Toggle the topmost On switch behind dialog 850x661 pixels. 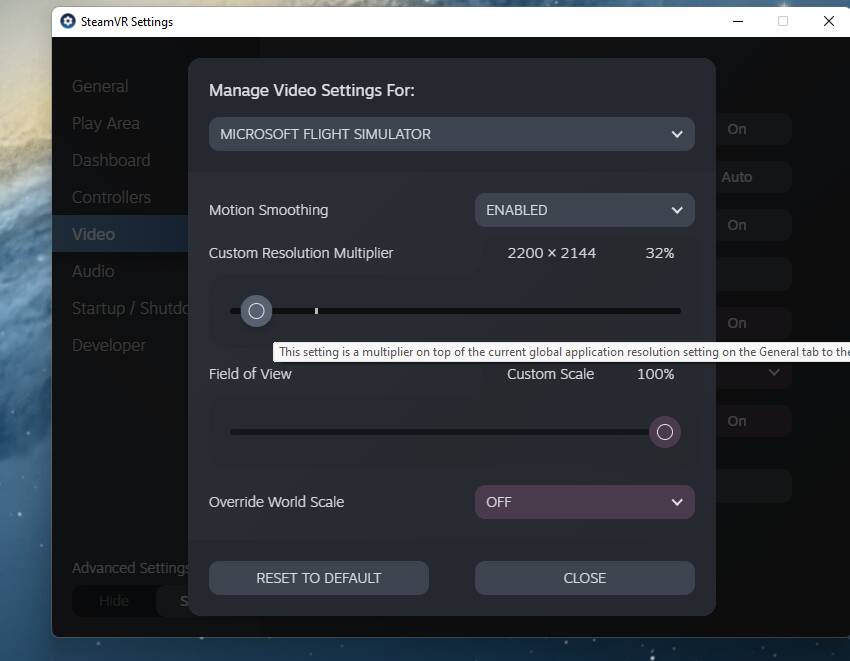754,129
